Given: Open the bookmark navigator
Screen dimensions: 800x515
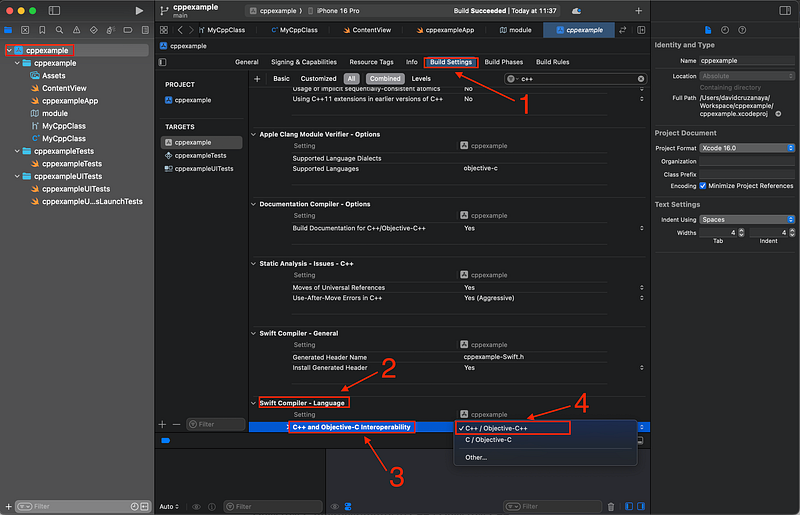Looking at the screenshot, I should pyautogui.click(x=42, y=30).
